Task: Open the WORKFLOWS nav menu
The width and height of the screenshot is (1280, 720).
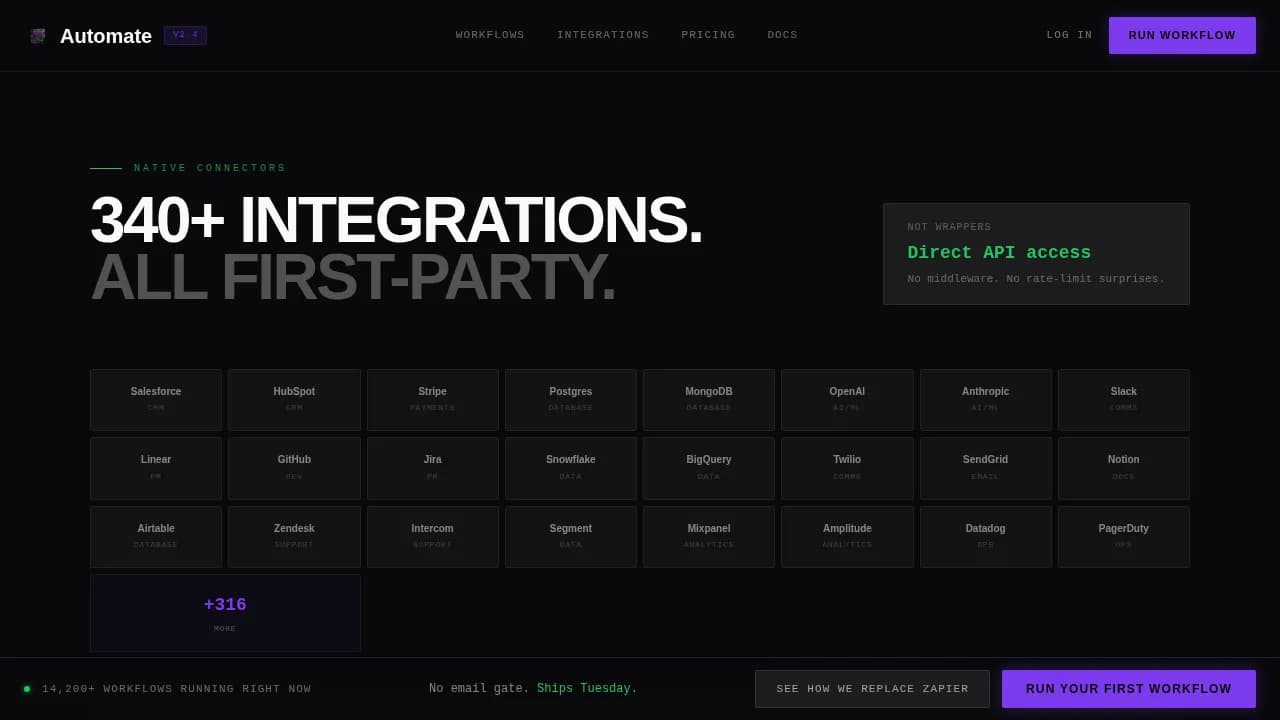Action: [490, 35]
